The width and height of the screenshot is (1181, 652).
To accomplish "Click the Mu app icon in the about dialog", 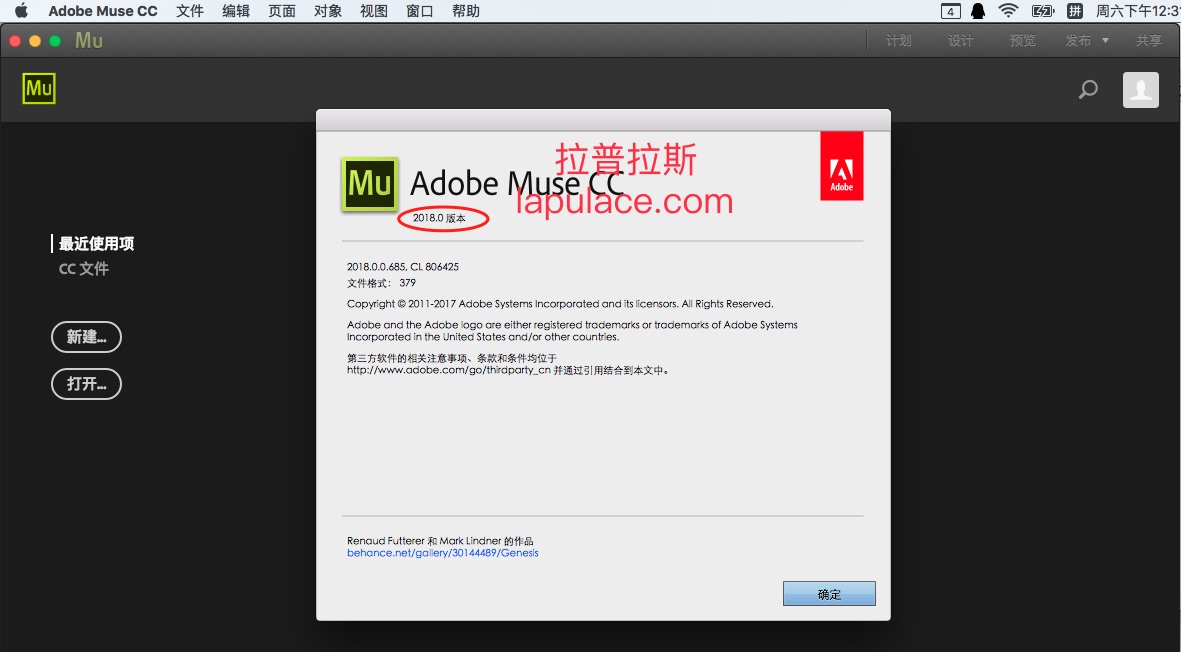I will point(370,184).
